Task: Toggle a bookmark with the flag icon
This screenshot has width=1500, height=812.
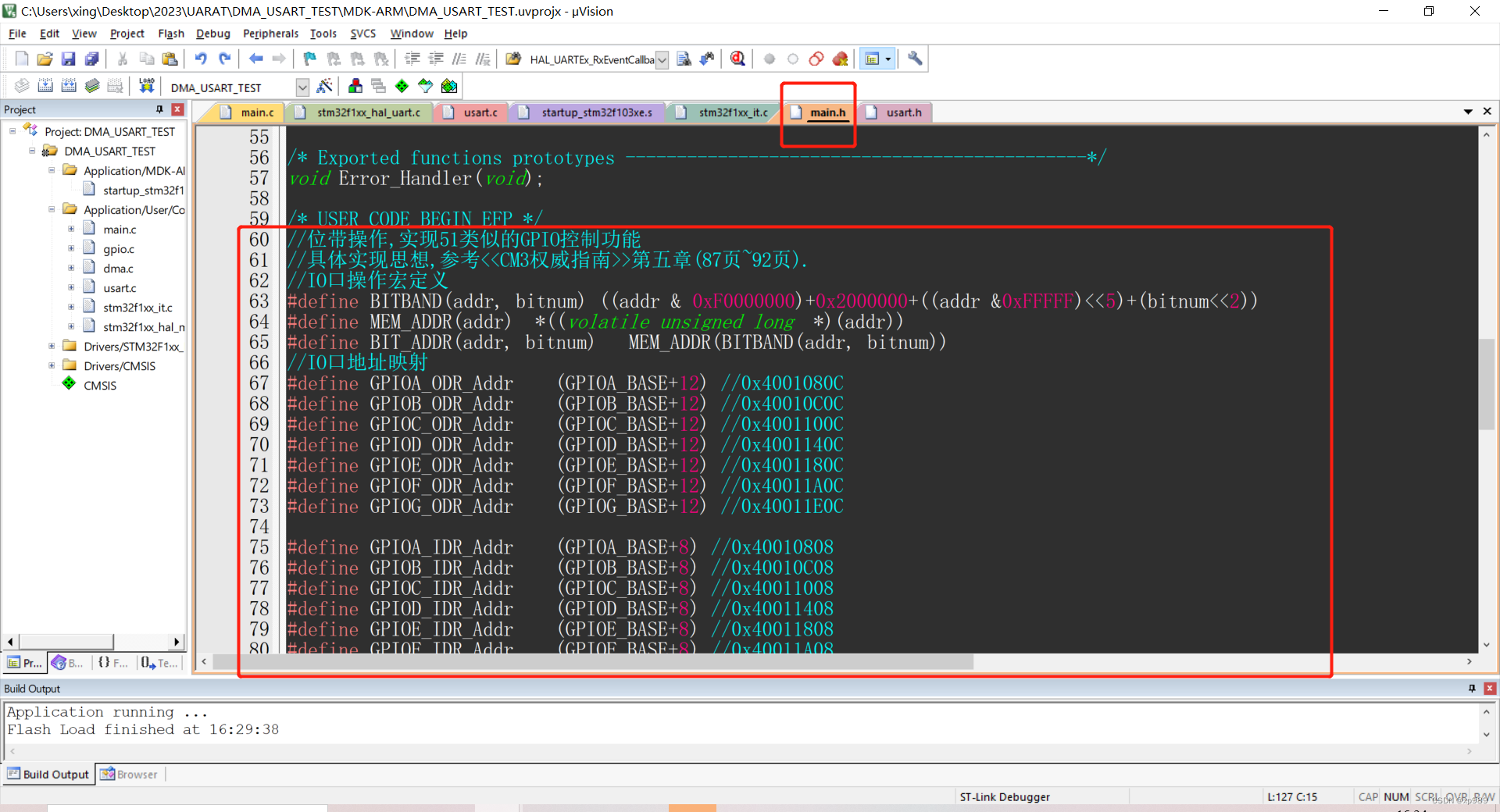Action: (x=309, y=59)
